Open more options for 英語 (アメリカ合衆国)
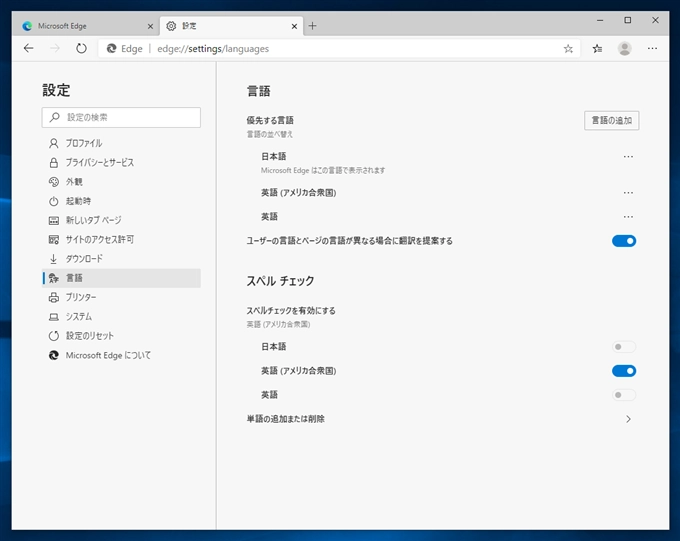Image resolution: width=680 pixels, height=541 pixels. tap(628, 193)
